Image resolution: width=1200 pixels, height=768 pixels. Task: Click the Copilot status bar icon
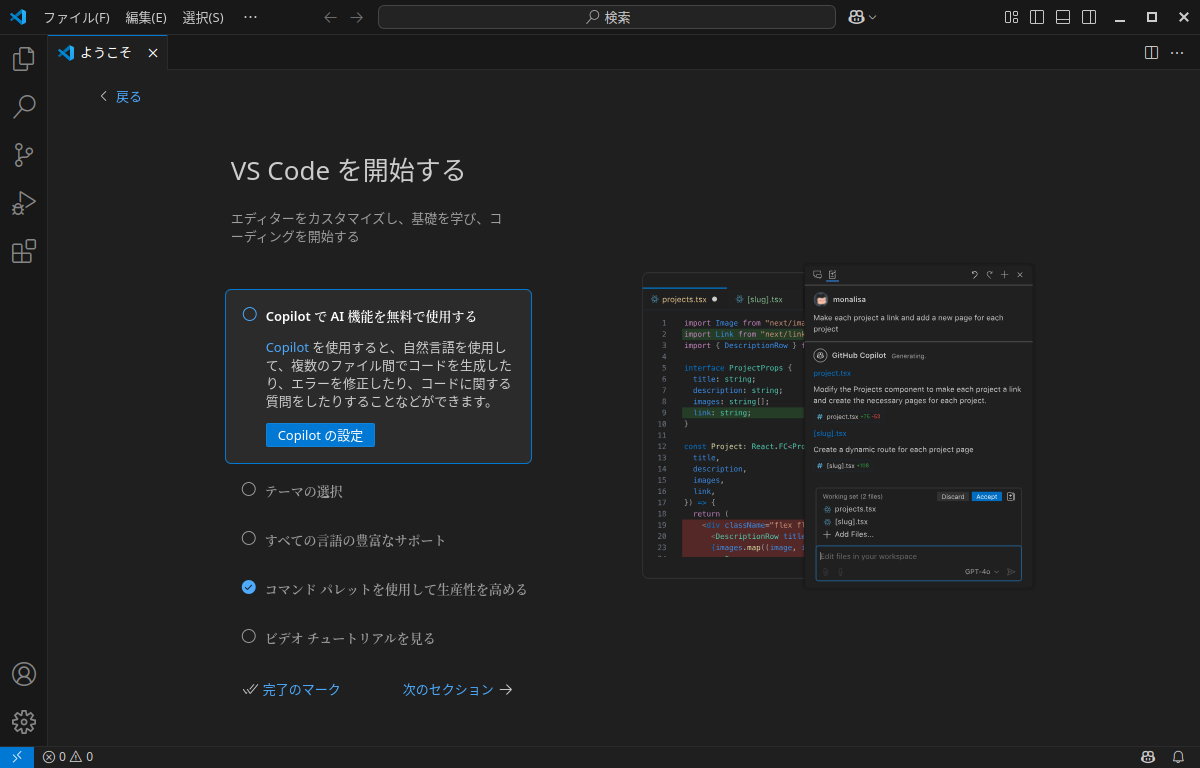(x=1148, y=757)
